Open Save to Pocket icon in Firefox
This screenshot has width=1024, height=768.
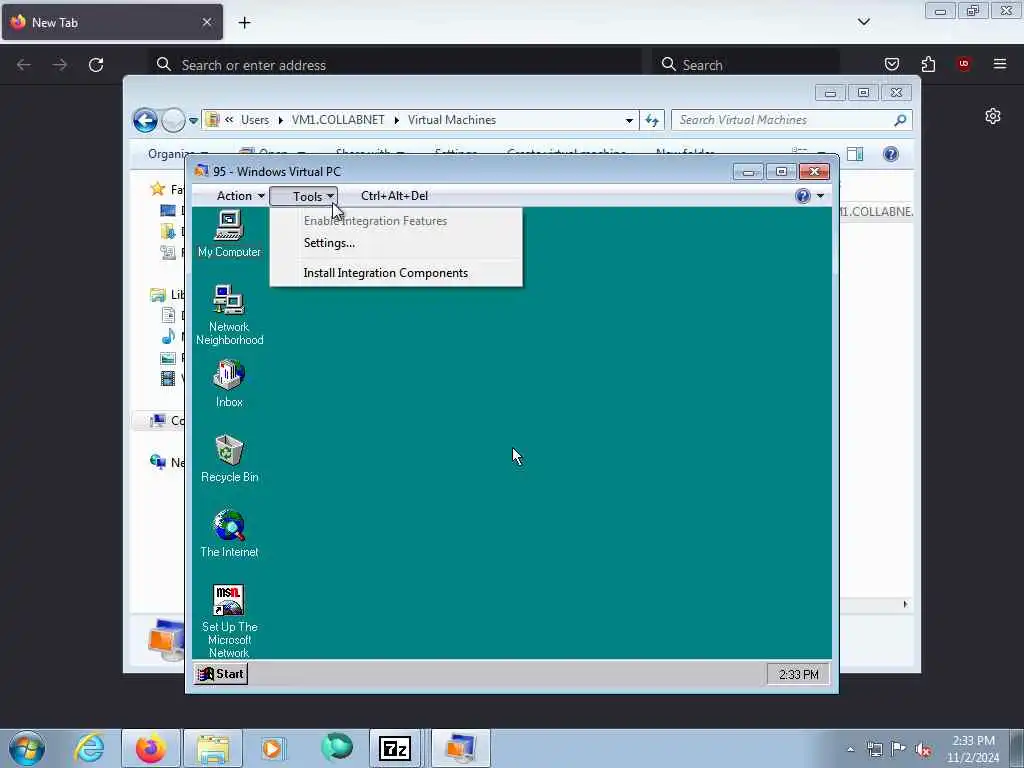892,64
